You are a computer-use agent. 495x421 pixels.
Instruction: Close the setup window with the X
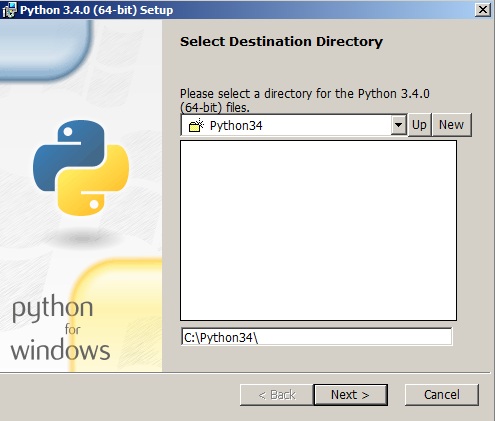(x=483, y=10)
